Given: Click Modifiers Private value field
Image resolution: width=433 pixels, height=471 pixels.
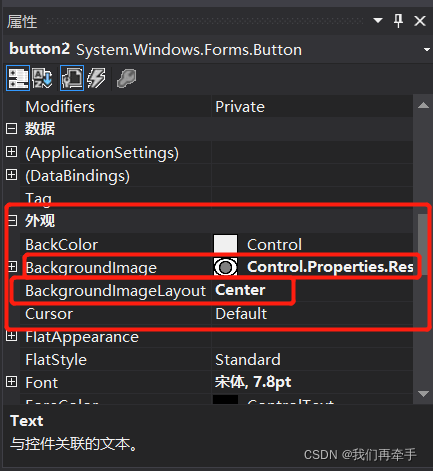Looking at the screenshot, I should (312, 107).
